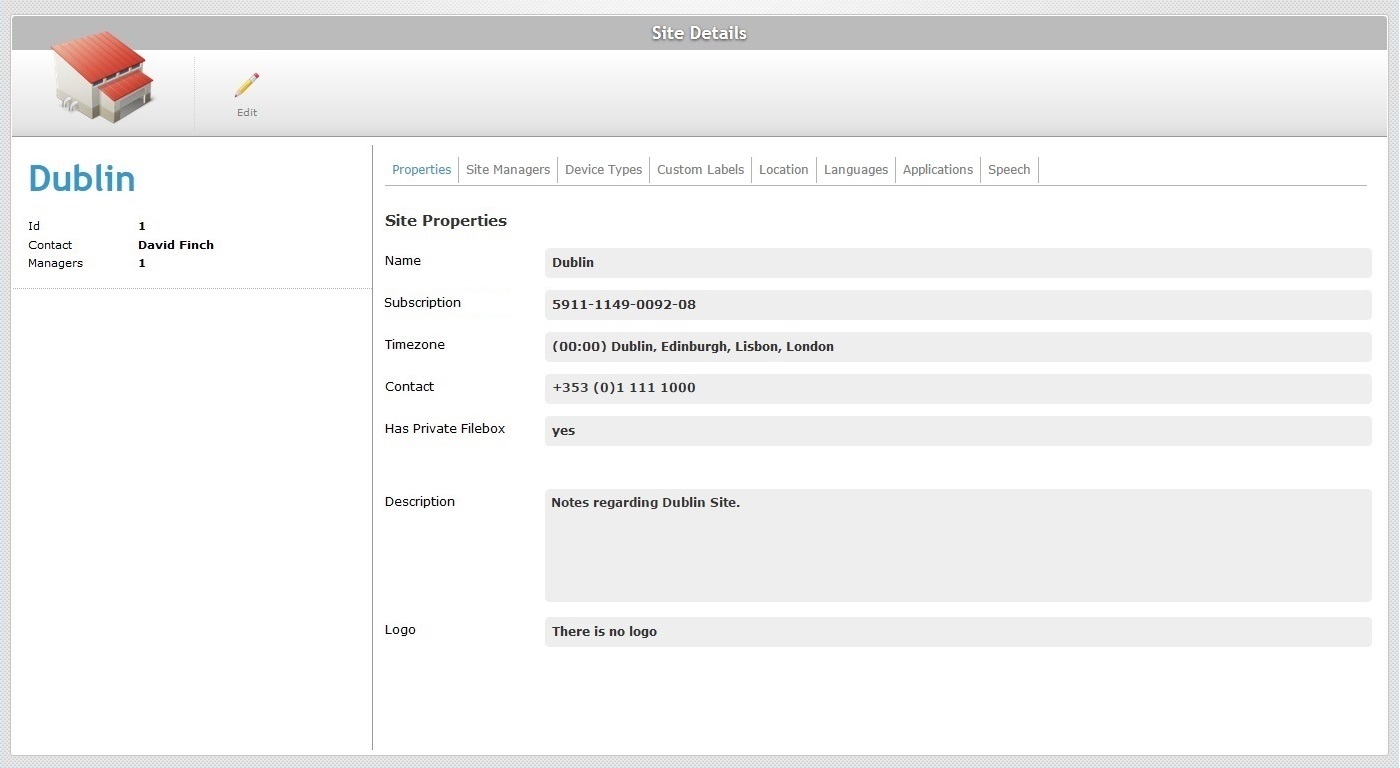The image size is (1400, 768).
Task: Click the red-roofed warehouse site icon
Action: click(x=103, y=78)
